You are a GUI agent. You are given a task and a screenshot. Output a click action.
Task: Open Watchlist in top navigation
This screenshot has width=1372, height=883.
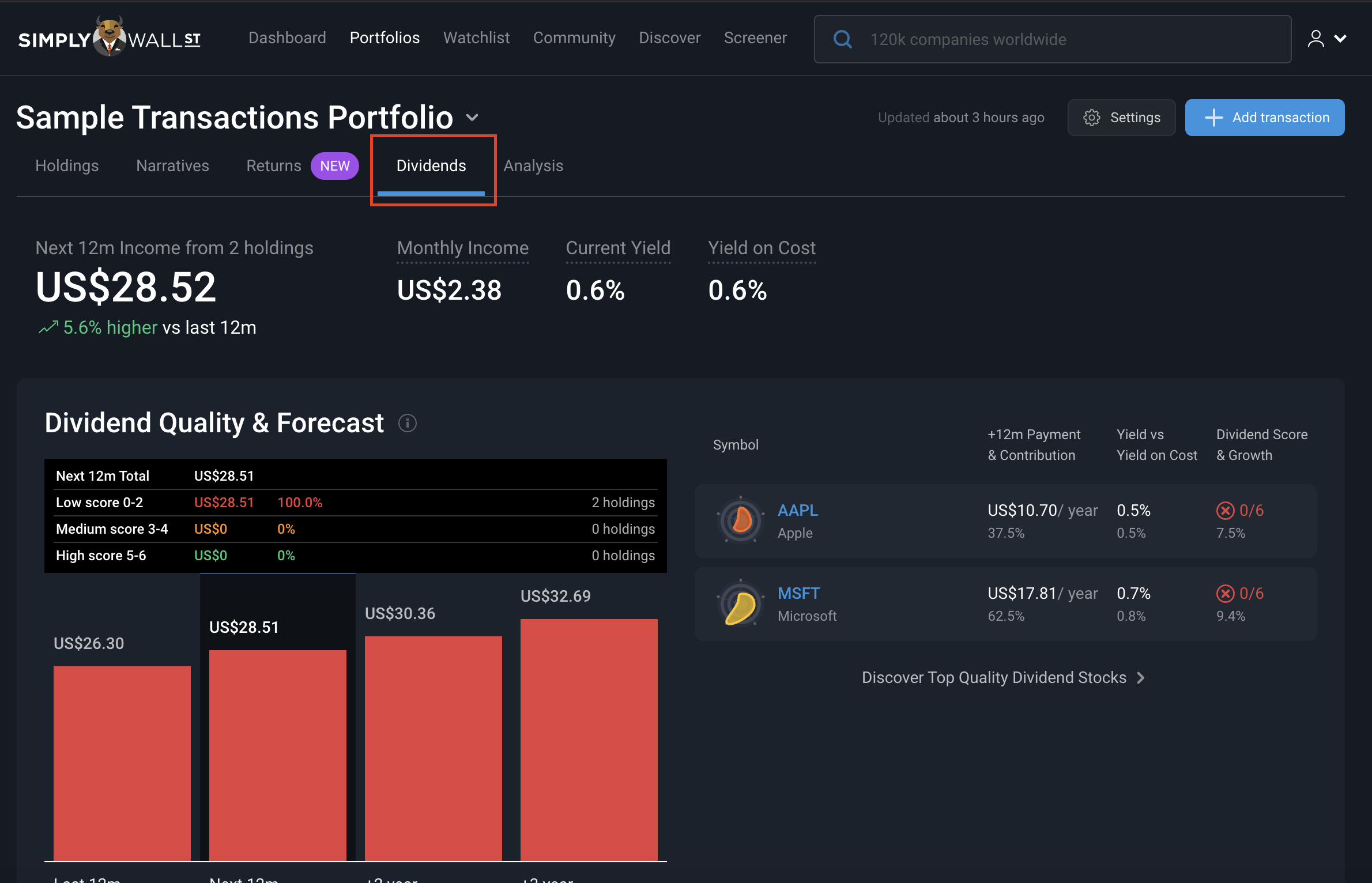pos(476,38)
